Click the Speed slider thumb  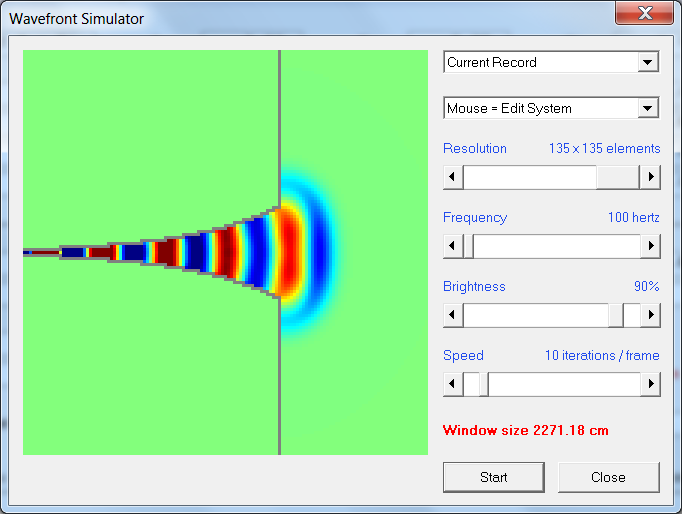pyautogui.click(x=484, y=384)
